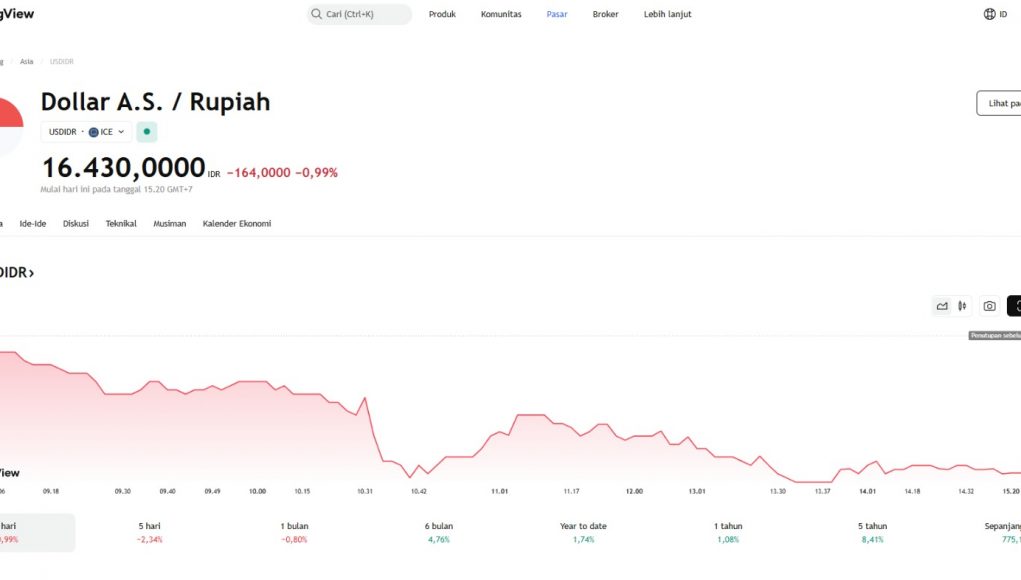Viewport: 1021px width, 580px height.
Task: Switch to the Teknikal tab
Action: click(x=121, y=224)
